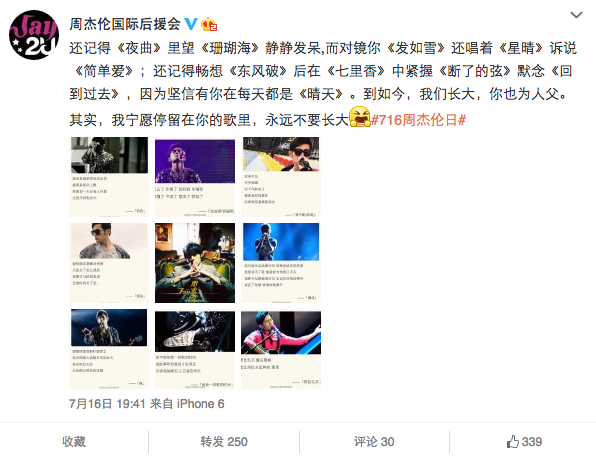The width and height of the screenshot is (596, 459).
Task: Open the 评论 30 comments section
Action: point(374,442)
